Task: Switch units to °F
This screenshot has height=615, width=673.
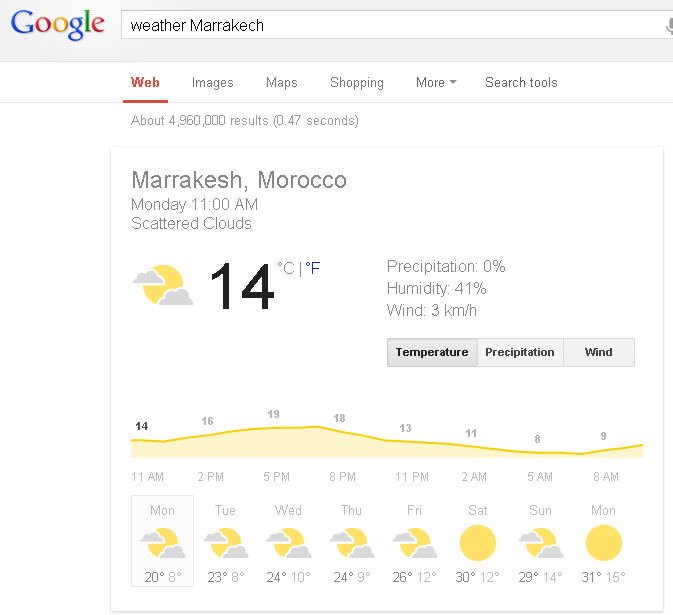Action: coord(313,268)
